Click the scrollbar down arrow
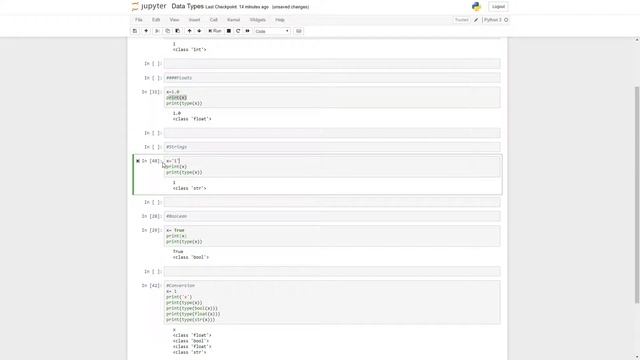The image size is (640, 360). [637, 357]
